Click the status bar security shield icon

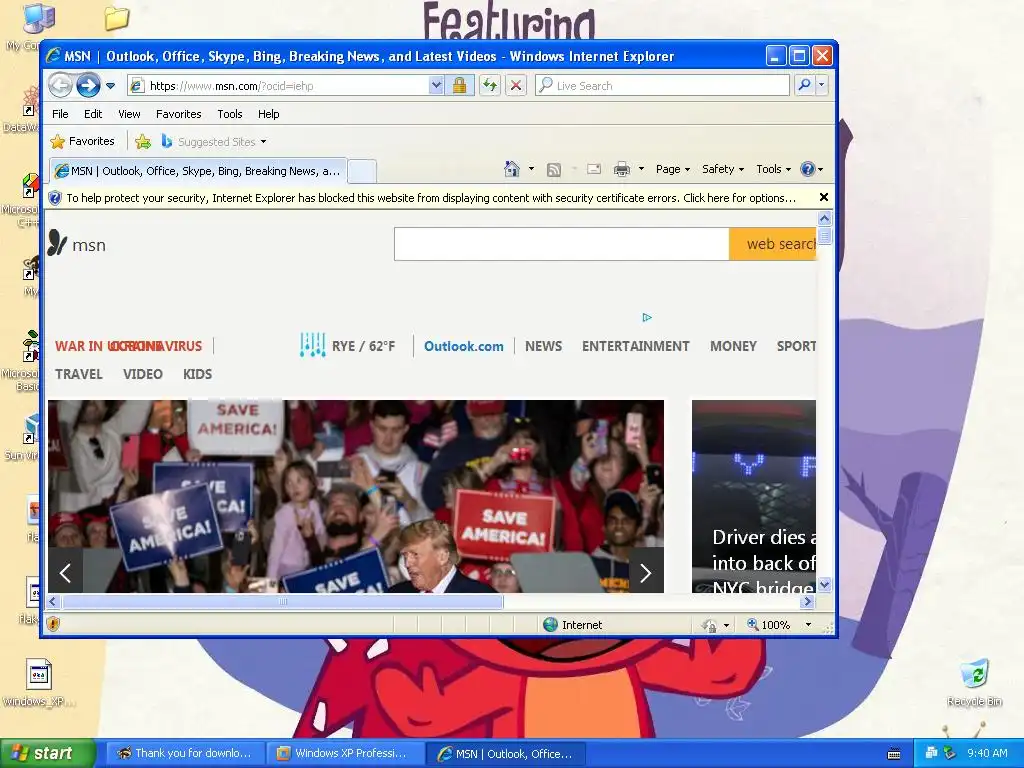pyautogui.click(x=54, y=624)
